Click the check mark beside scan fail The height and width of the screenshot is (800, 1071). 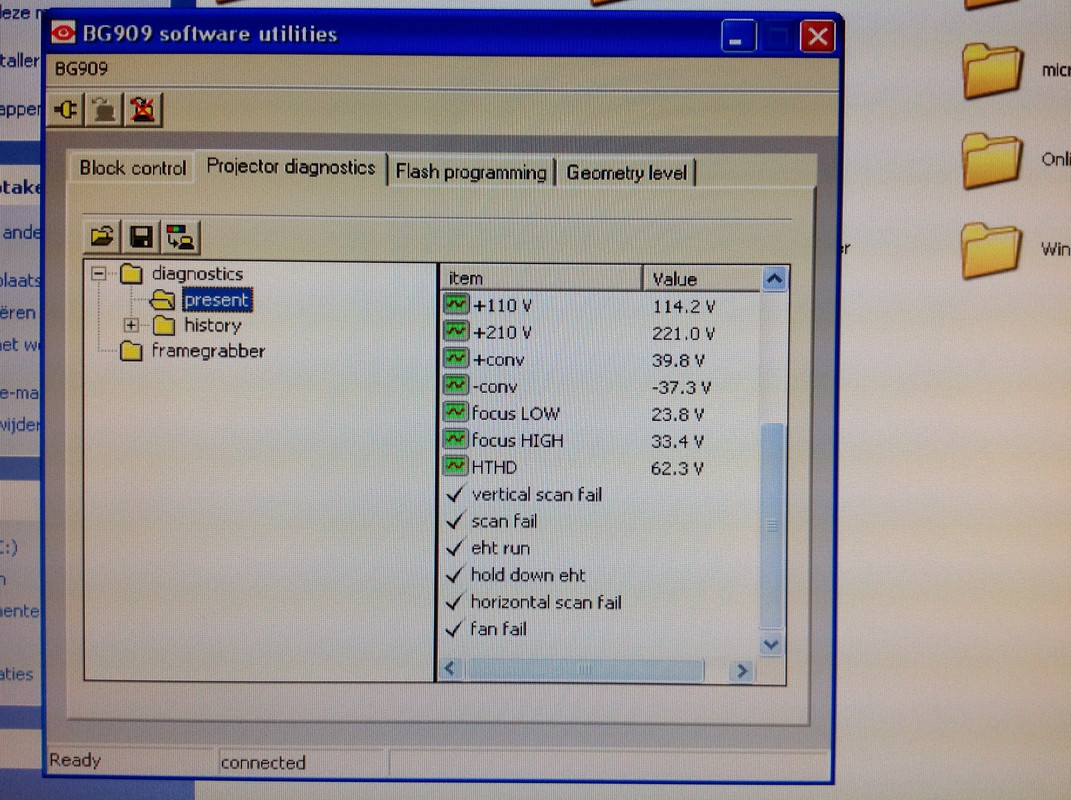456,521
